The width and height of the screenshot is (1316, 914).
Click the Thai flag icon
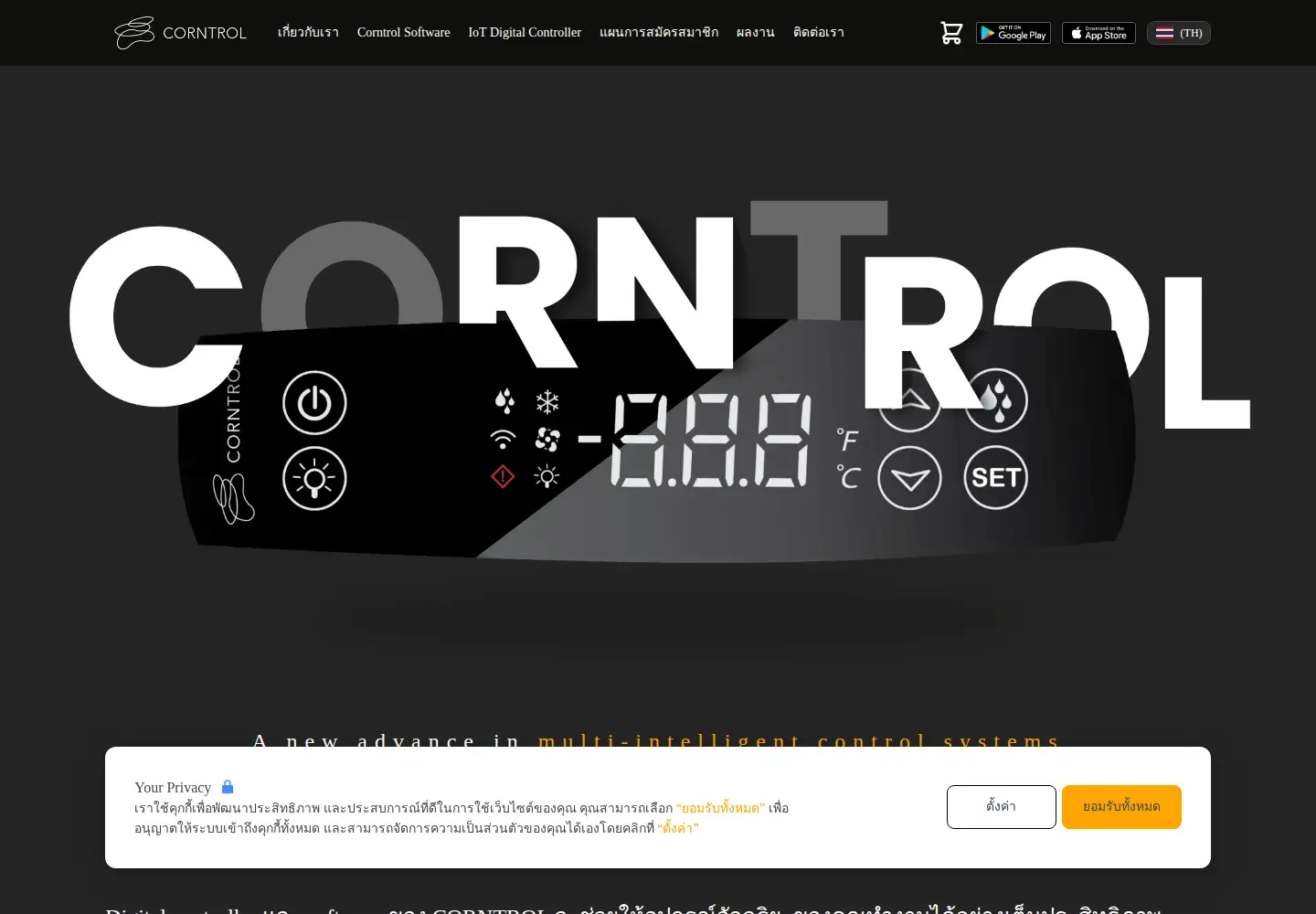pyautogui.click(x=1164, y=33)
